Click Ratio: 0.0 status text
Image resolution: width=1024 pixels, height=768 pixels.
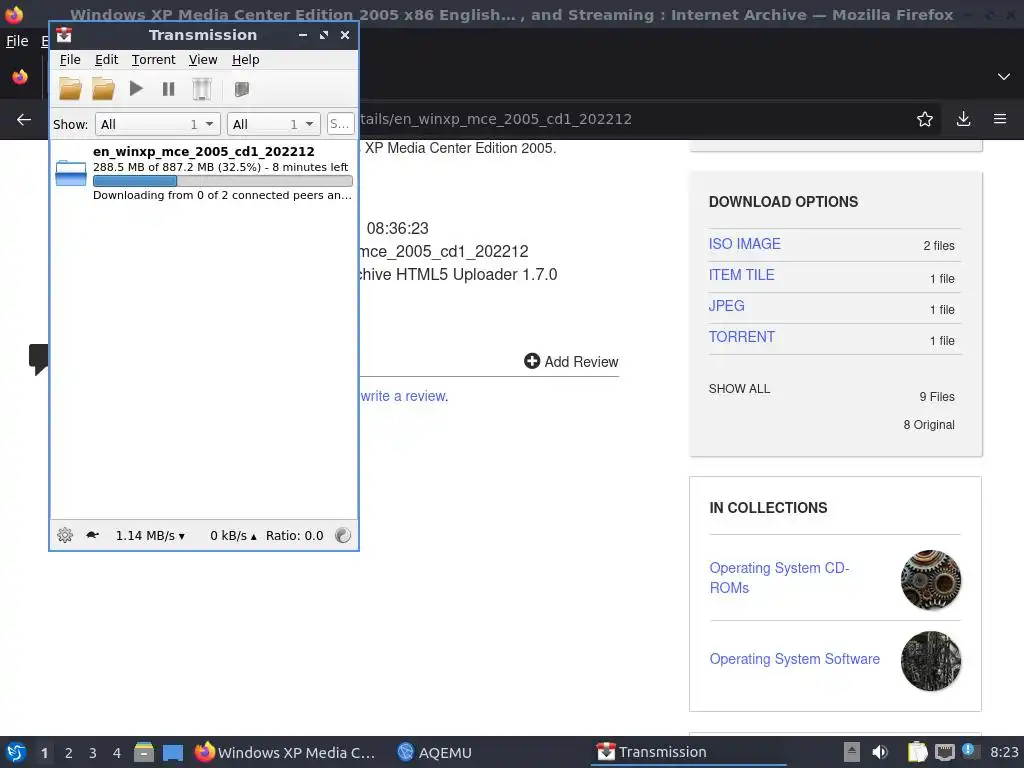point(295,536)
